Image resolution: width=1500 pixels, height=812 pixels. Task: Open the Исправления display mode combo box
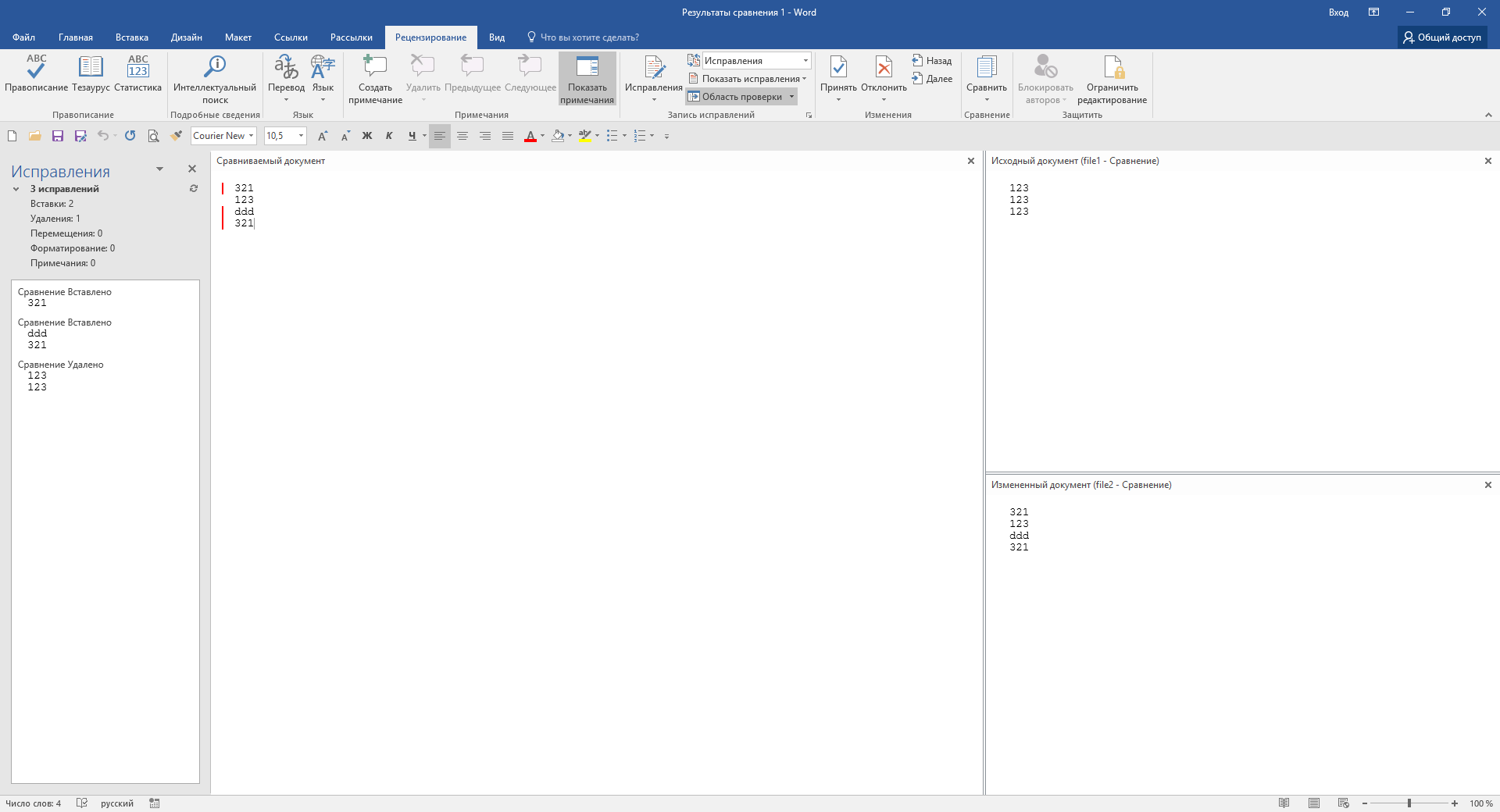[x=757, y=61]
